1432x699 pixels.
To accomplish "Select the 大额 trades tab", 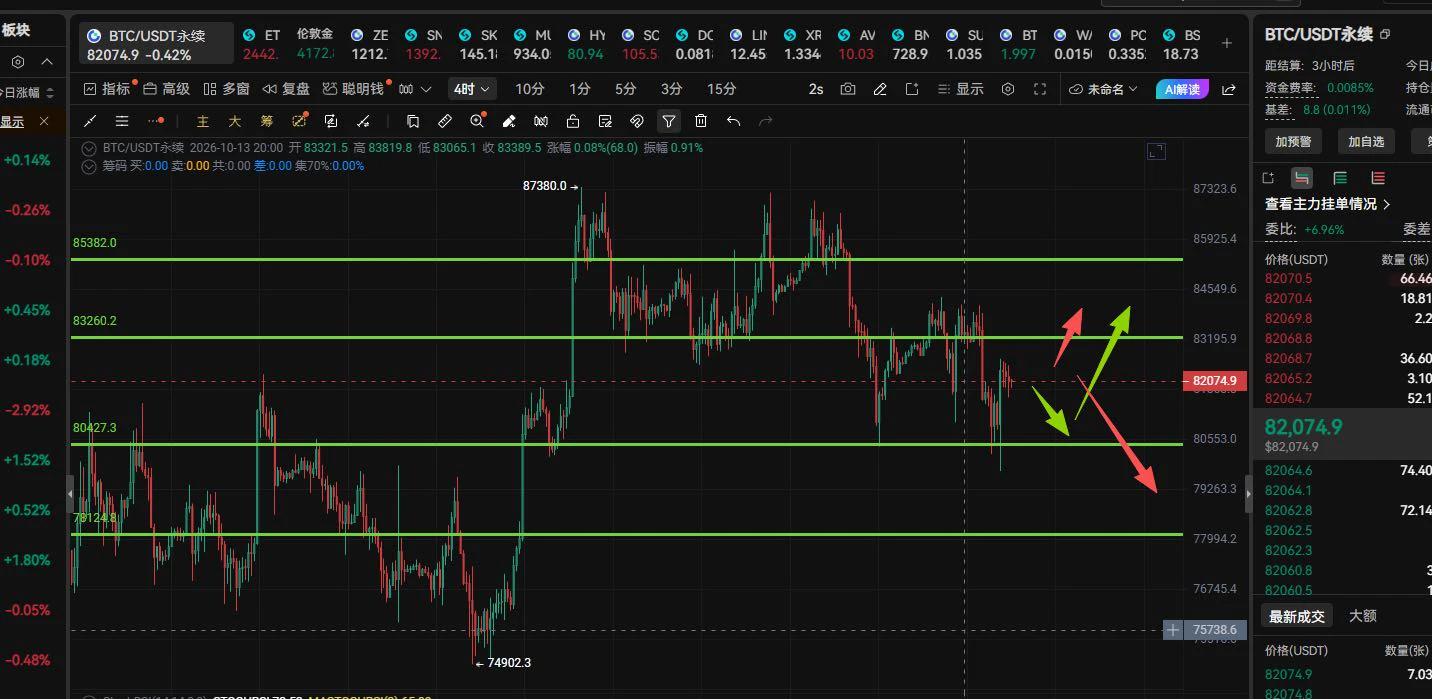I will coord(1363,616).
